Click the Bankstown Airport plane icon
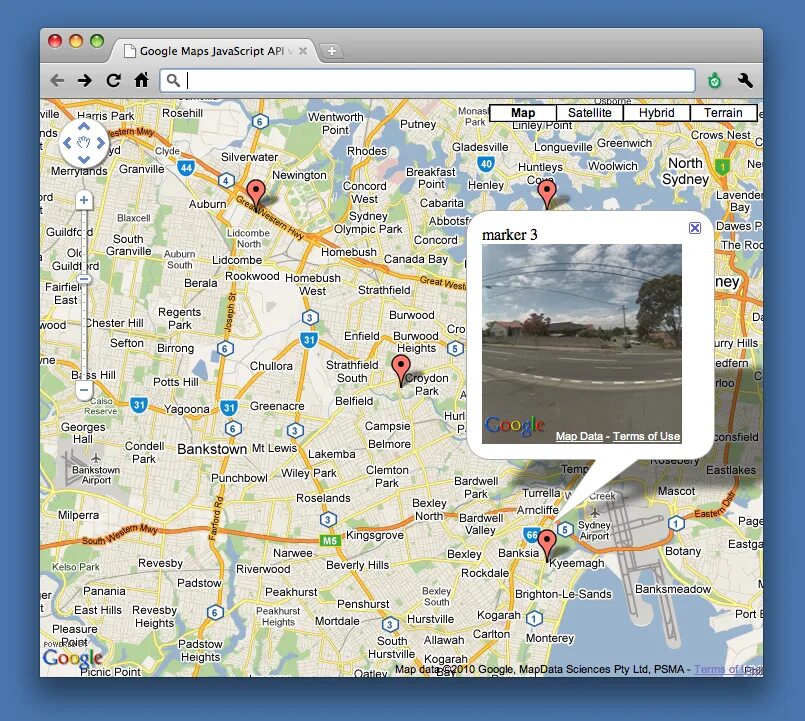The height and width of the screenshot is (721, 805). (x=96, y=457)
